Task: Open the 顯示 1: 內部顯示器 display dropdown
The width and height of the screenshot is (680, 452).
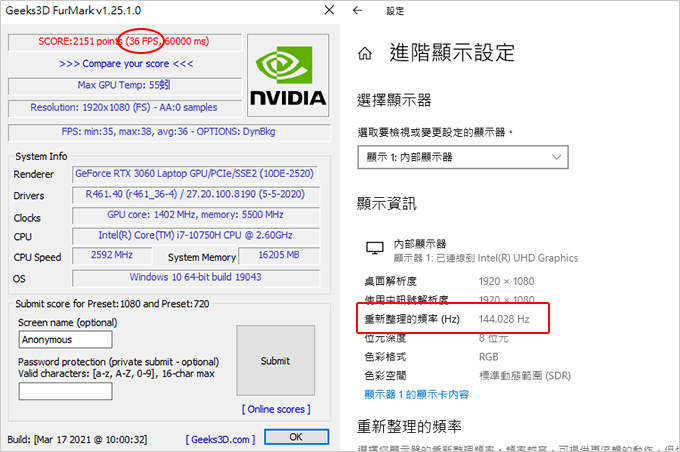Action: [x=463, y=157]
